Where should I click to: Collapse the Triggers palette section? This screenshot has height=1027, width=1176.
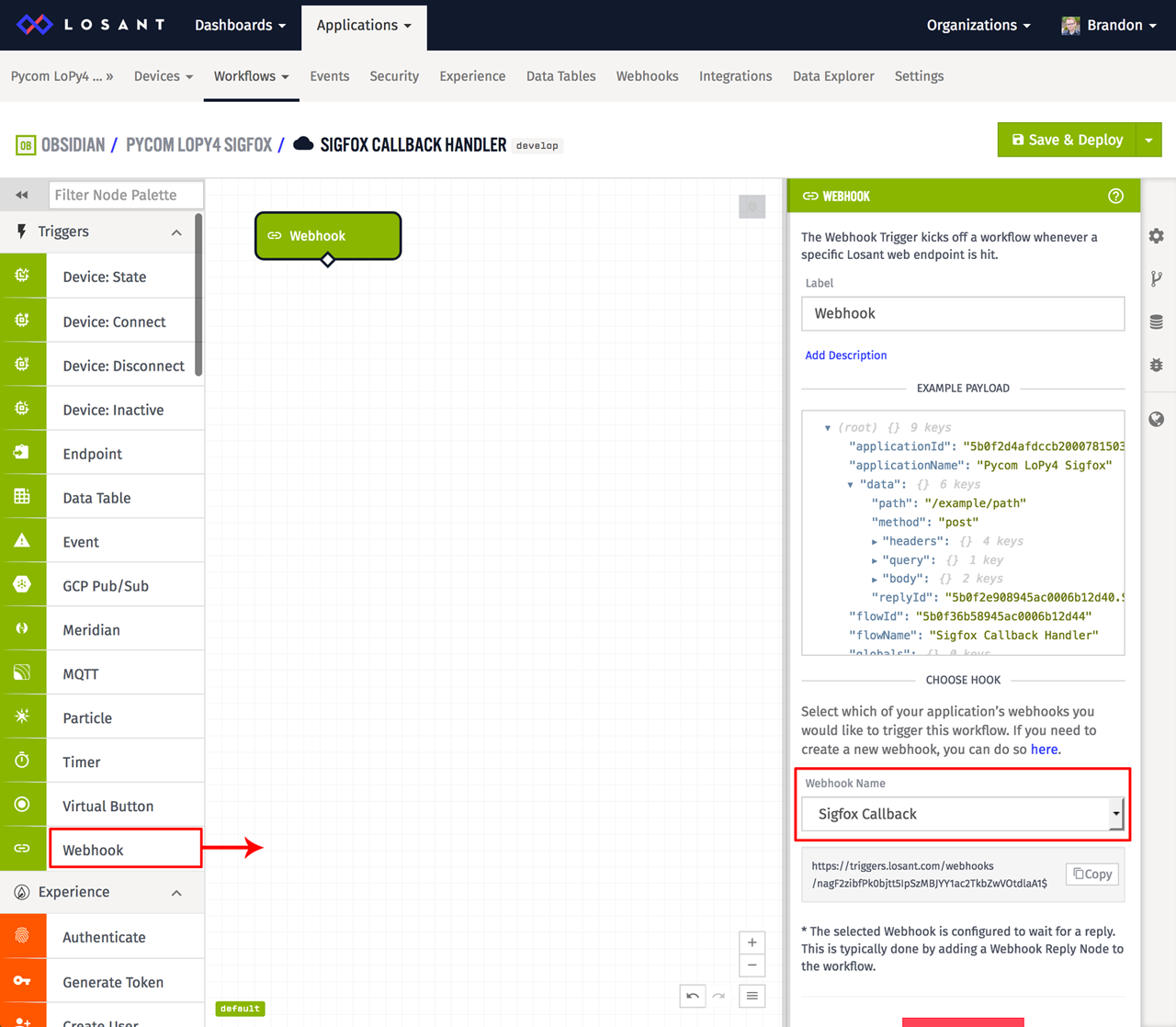click(176, 232)
